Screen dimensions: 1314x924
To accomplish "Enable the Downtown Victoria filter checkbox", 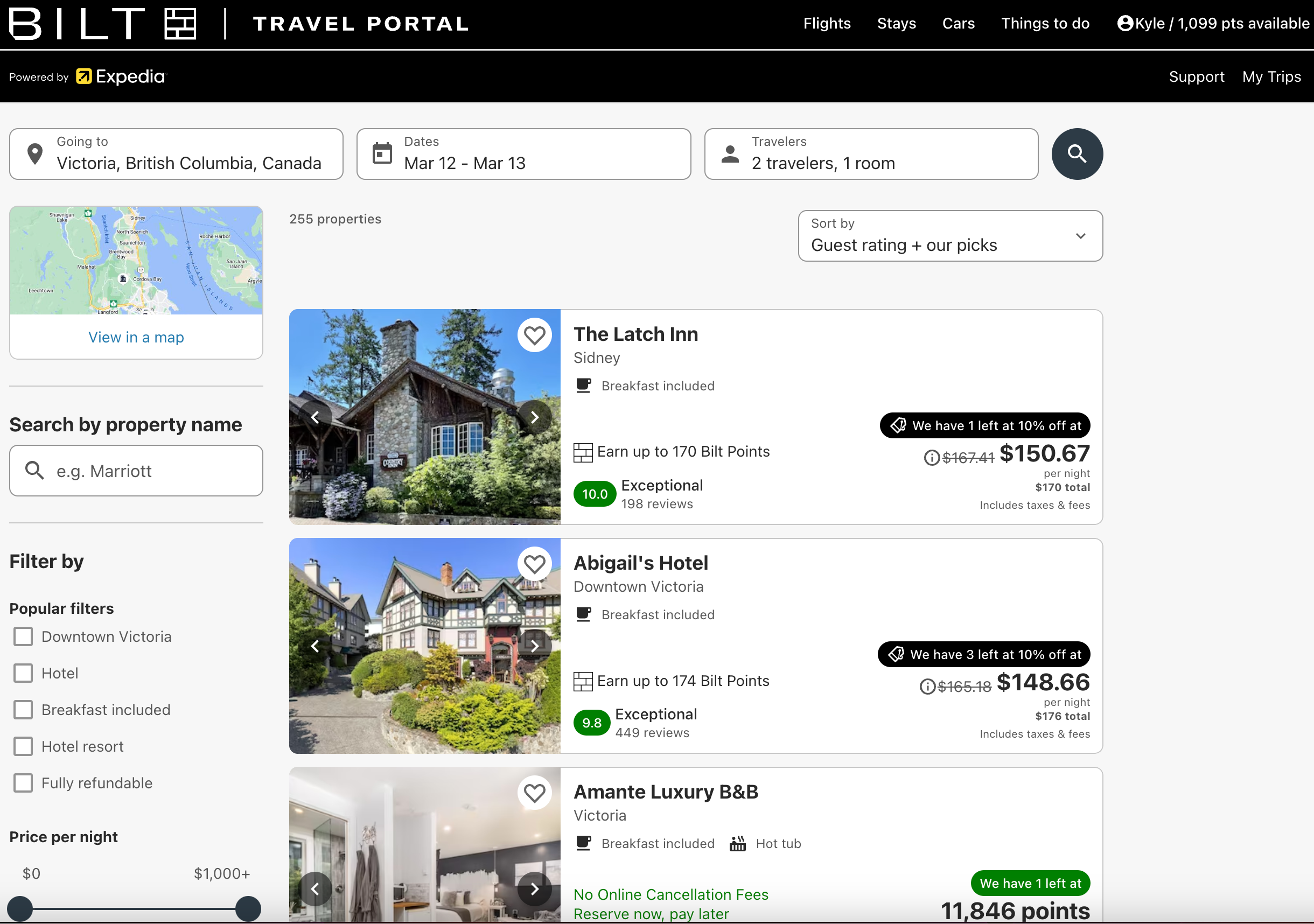I will pyautogui.click(x=23, y=636).
